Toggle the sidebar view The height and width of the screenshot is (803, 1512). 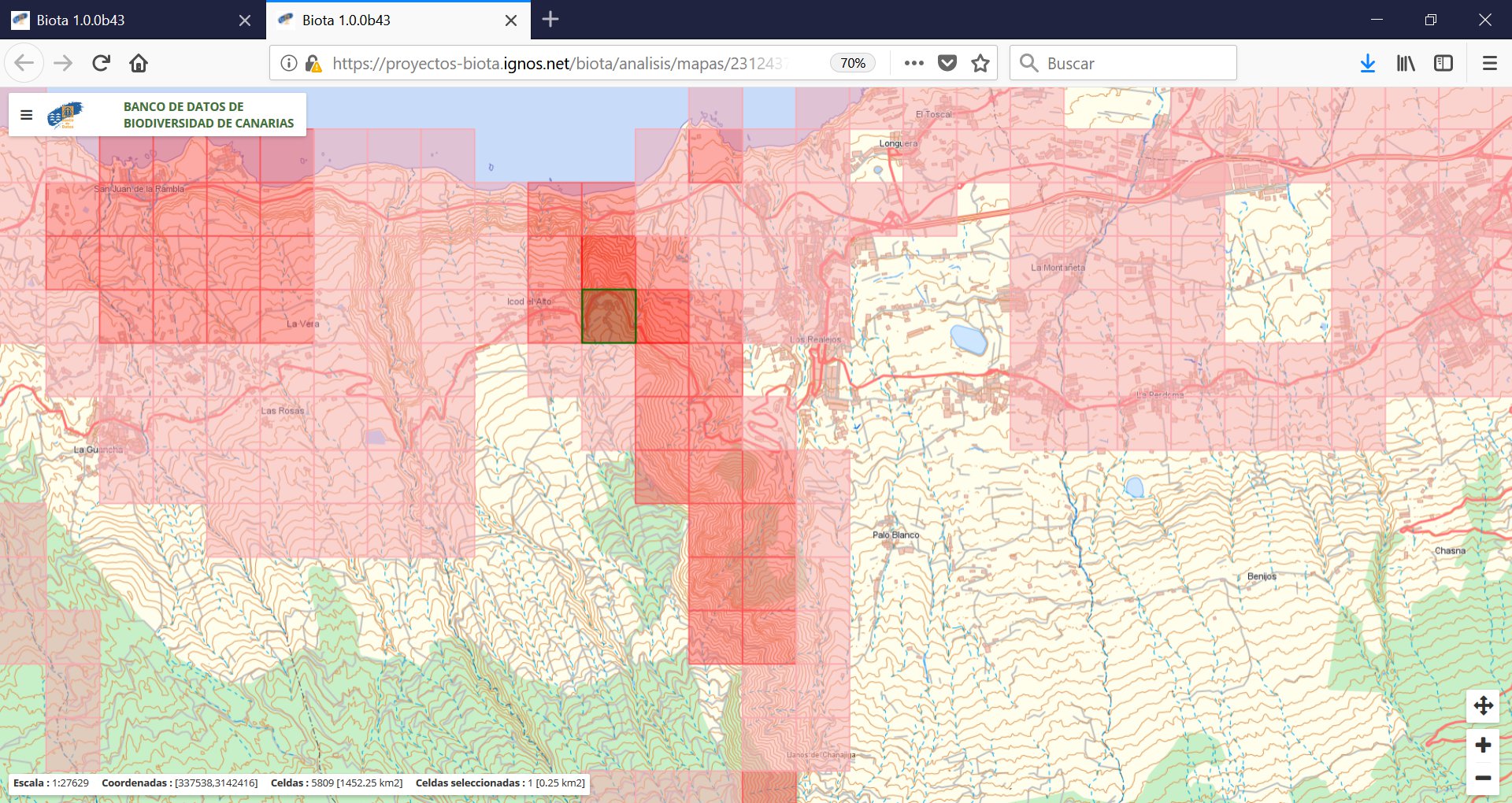[1443, 63]
